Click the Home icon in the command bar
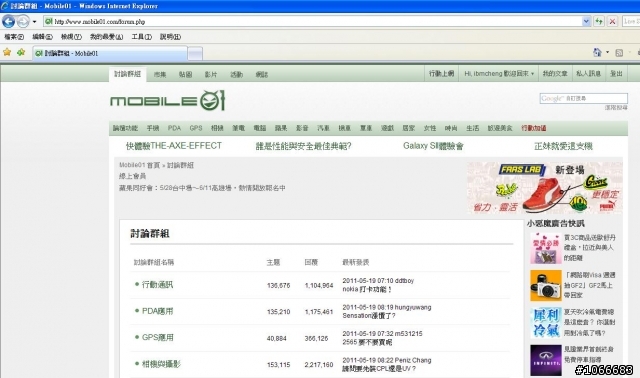 (598, 52)
